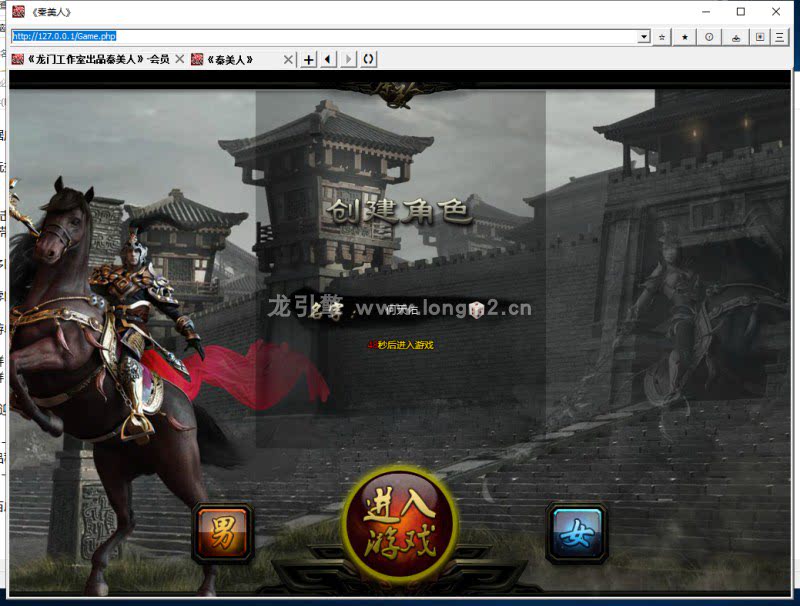This screenshot has height=606, width=800.
Task: Click the 秒后进入游戏 countdown text
Action: point(401,345)
